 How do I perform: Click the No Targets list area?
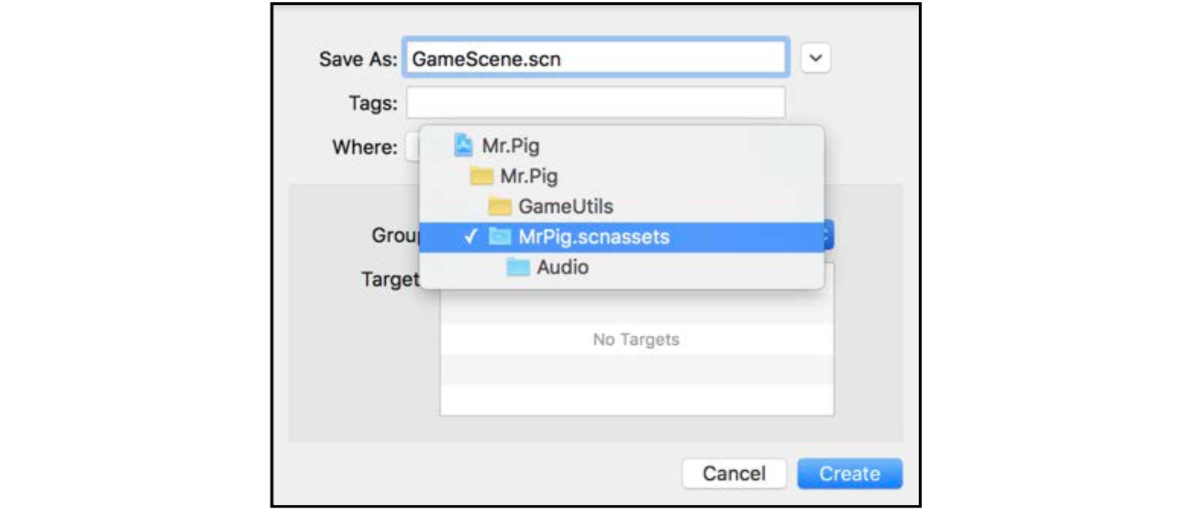click(x=636, y=340)
